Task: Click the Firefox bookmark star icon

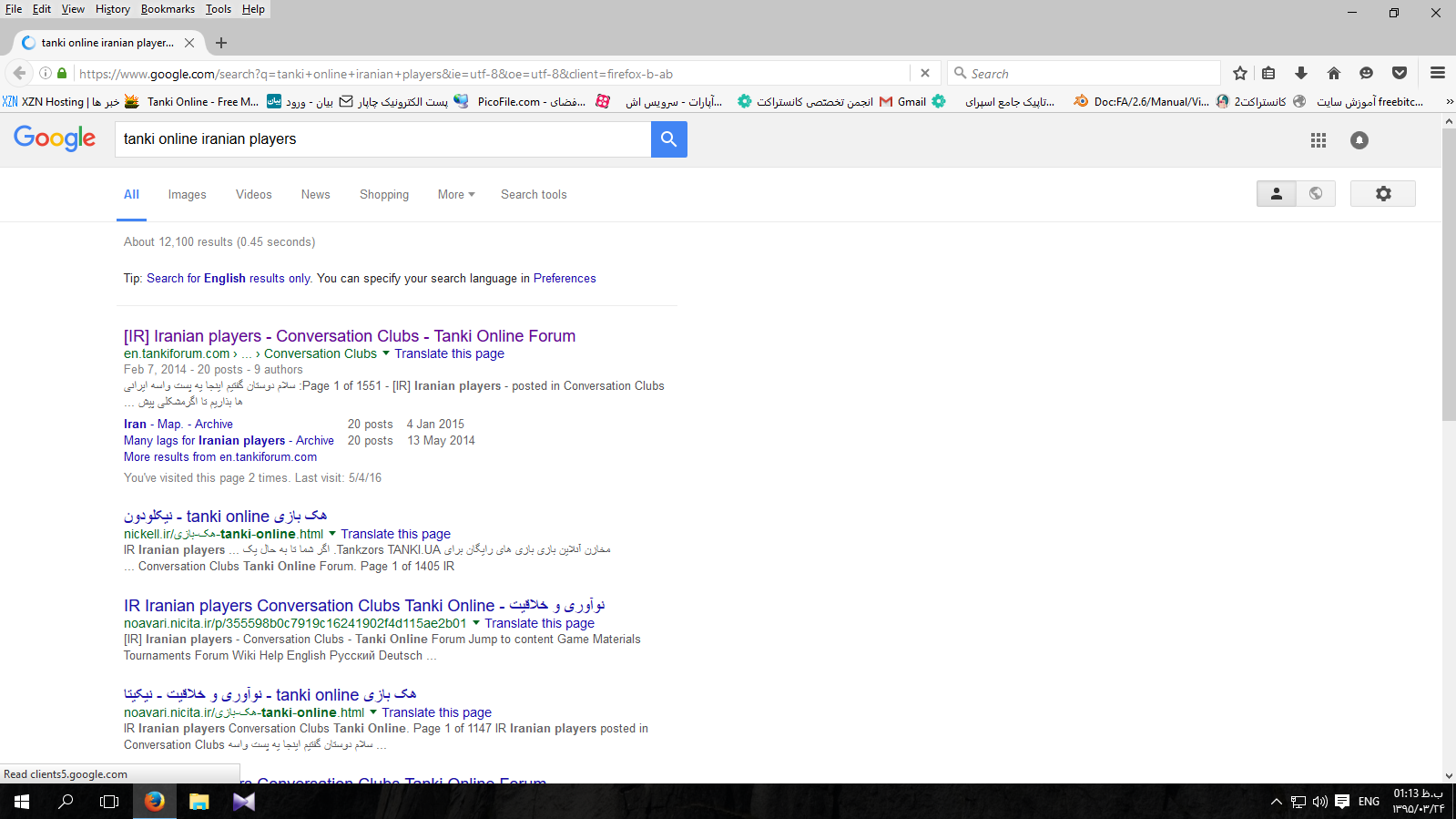Action: coord(1239,74)
